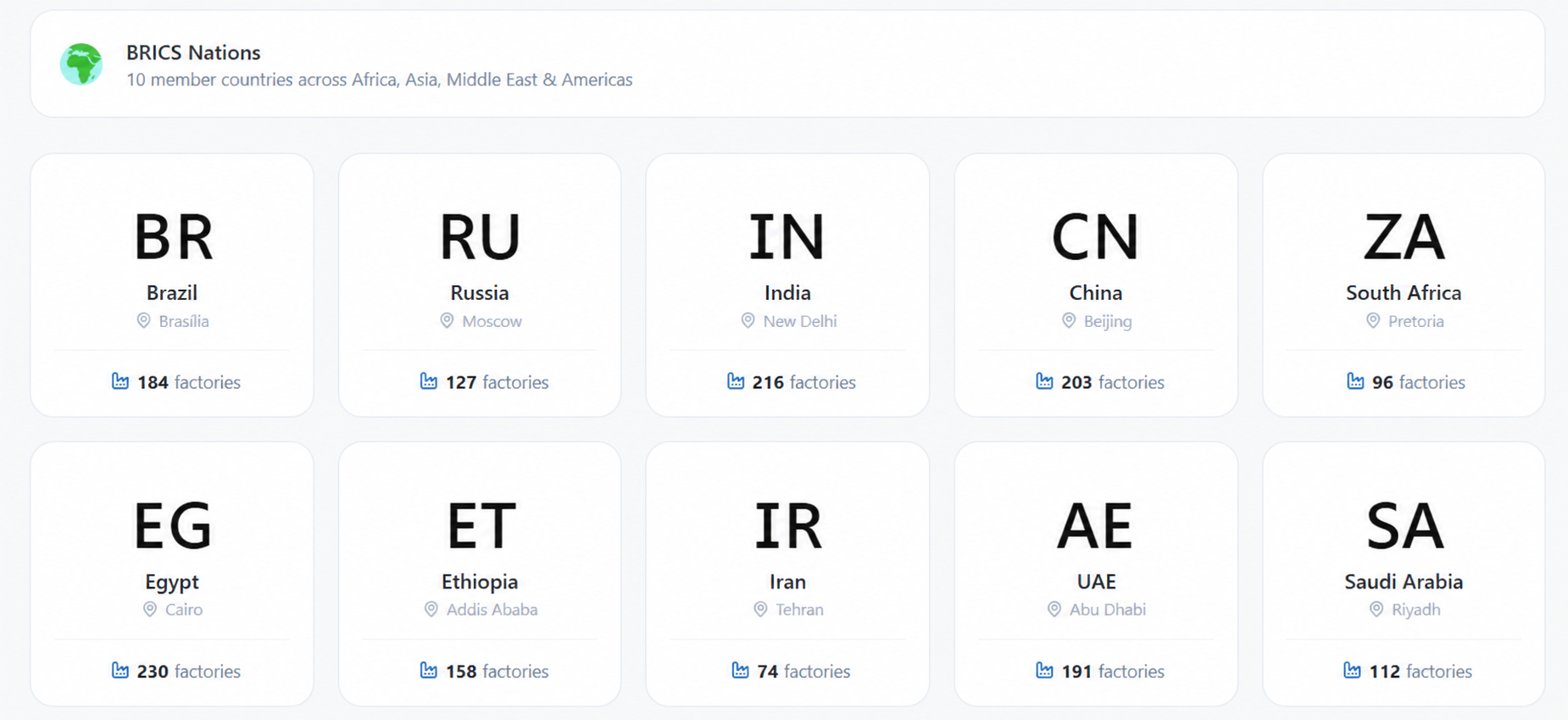Click the factory icon beside 184 factories

pyautogui.click(x=120, y=381)
